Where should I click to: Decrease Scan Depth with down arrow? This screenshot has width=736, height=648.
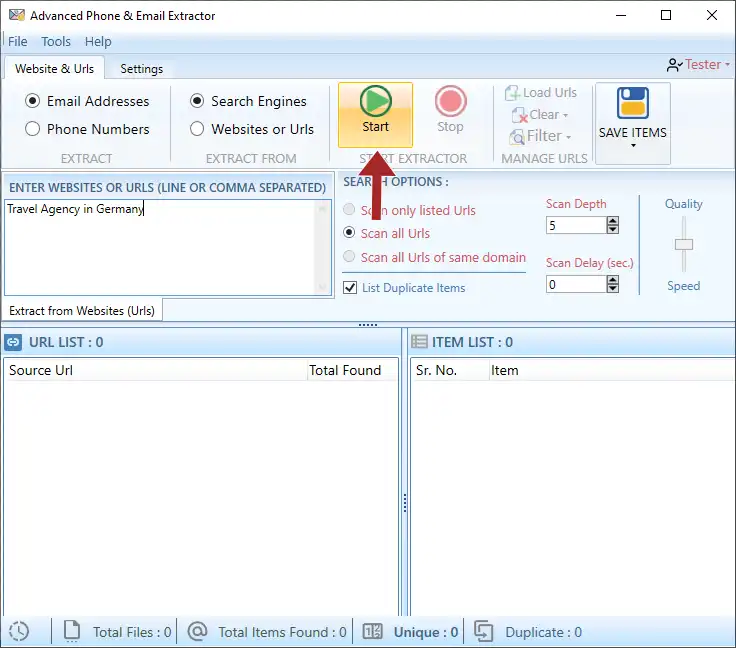point(613,229)
